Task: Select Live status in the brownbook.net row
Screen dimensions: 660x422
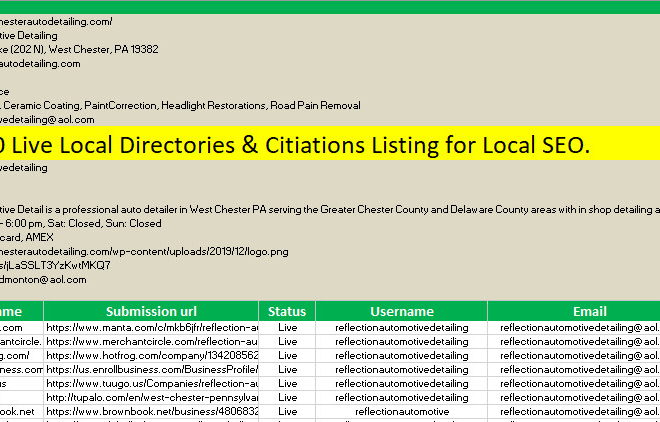Action: [287, 411]
